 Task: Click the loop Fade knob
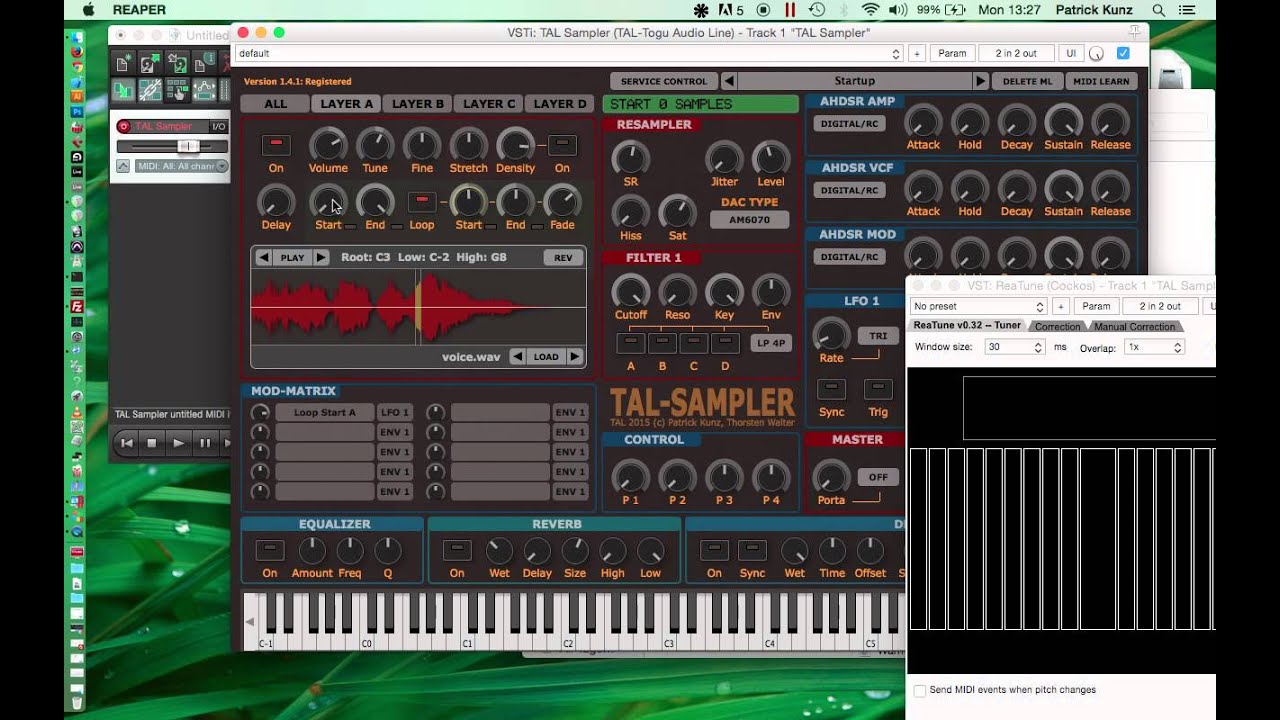pos(562,202)
